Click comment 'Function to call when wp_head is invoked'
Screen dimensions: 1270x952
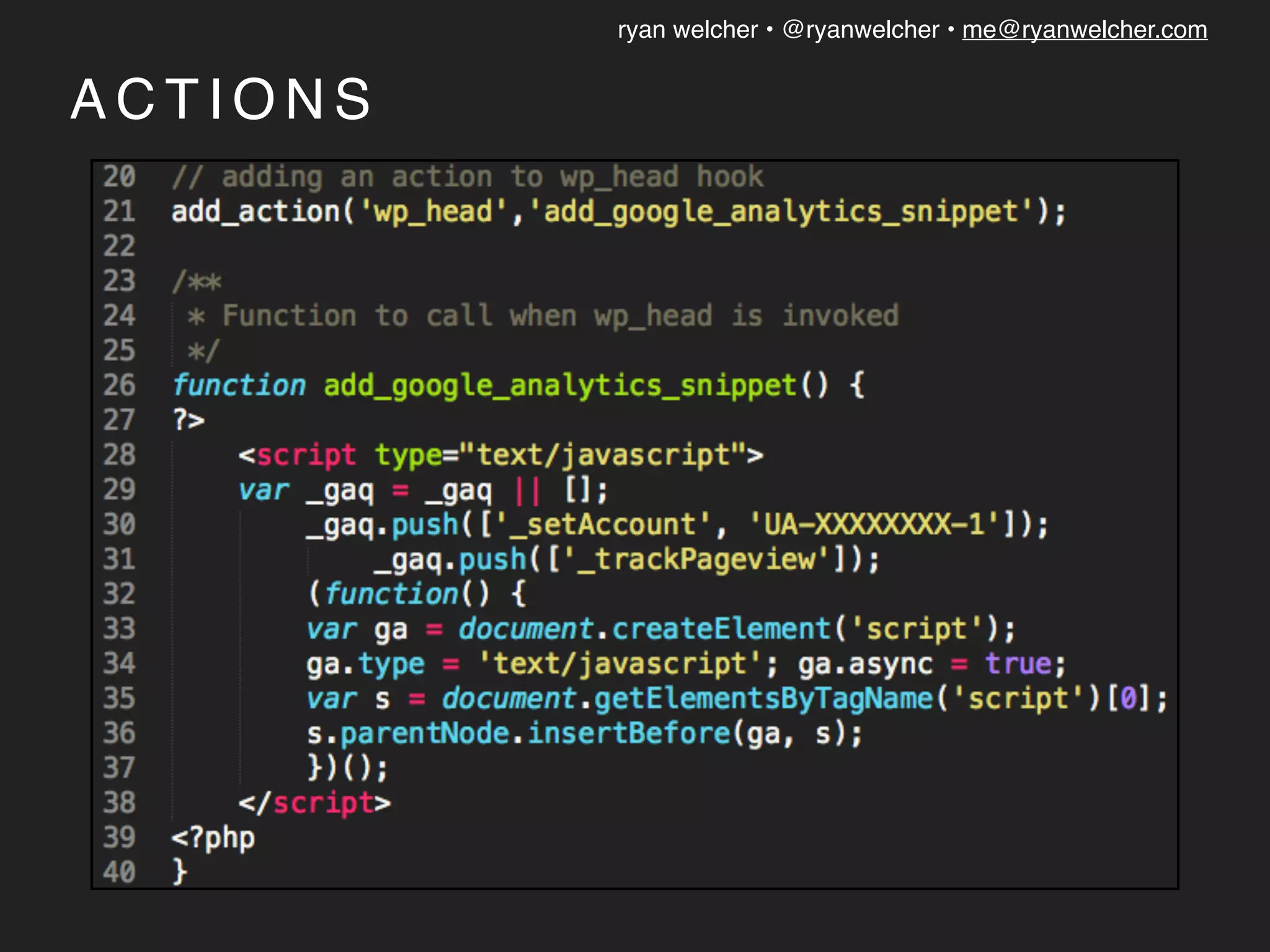coord(561,316)
